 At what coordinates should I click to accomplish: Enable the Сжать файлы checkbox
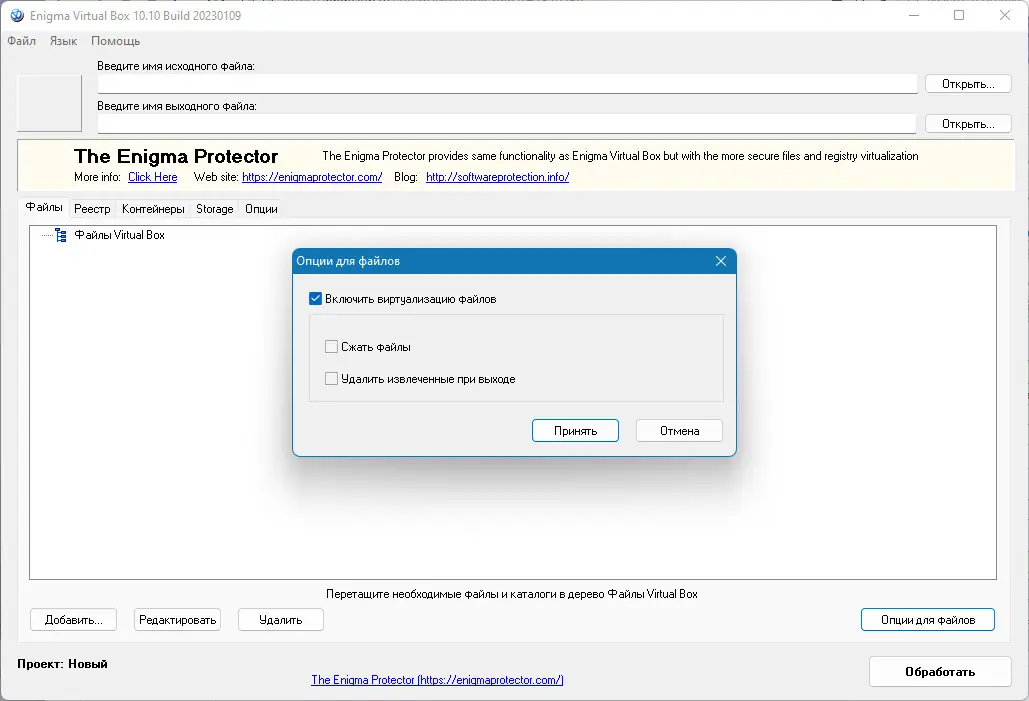coord(331,347)
